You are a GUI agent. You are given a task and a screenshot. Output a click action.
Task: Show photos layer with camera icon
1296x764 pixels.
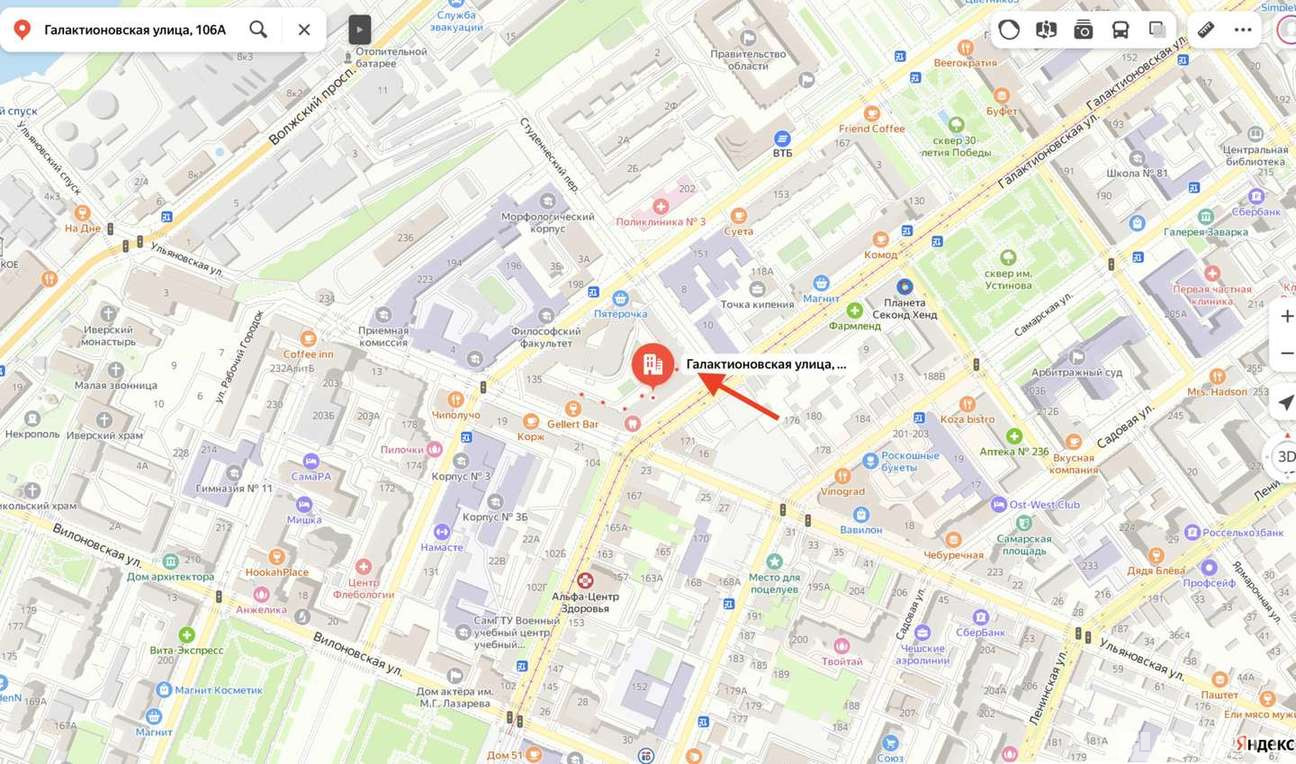click(x=1083, y=29)
